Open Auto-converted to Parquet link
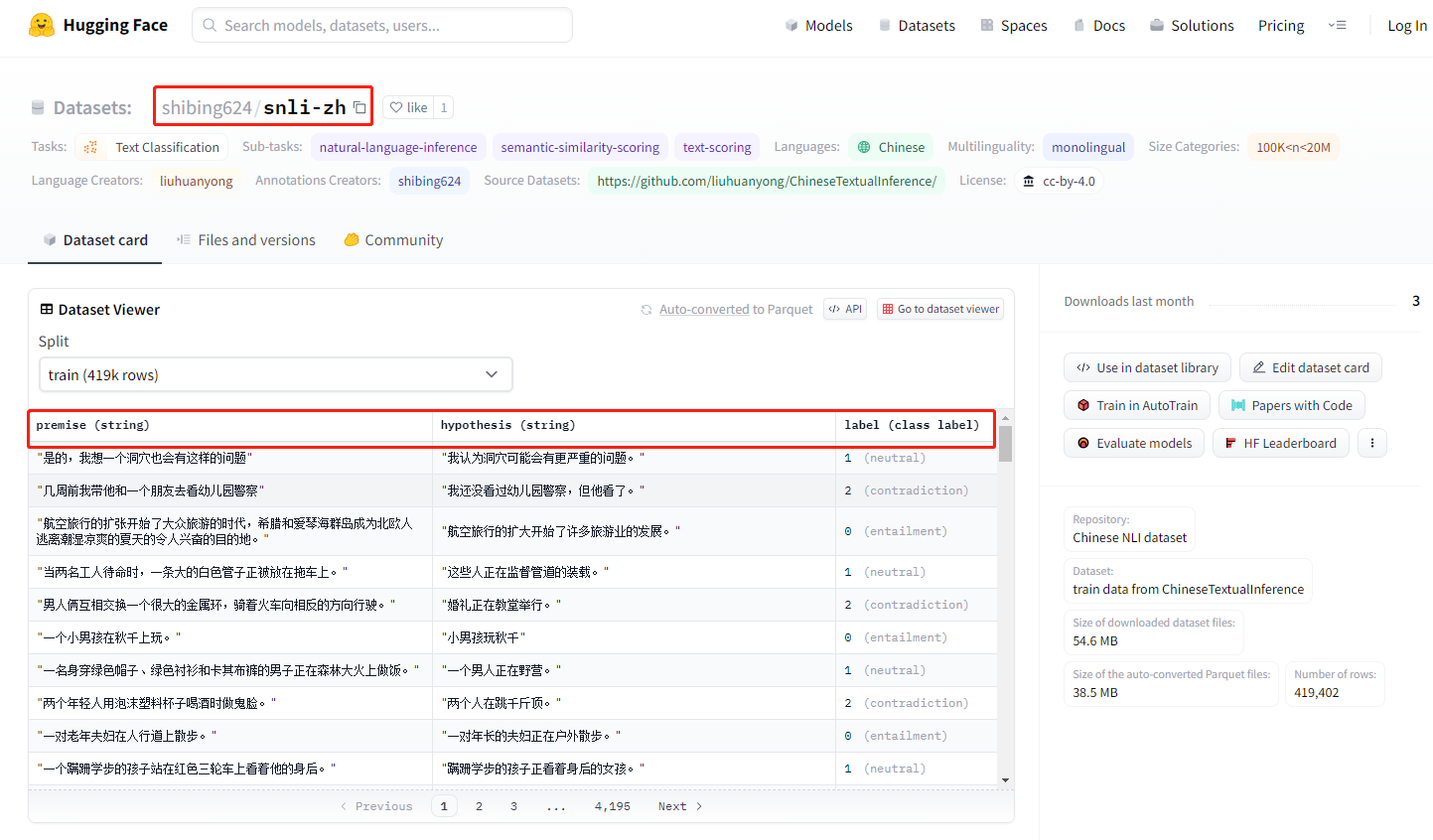The image size is (1433, 840). (735, 310)
